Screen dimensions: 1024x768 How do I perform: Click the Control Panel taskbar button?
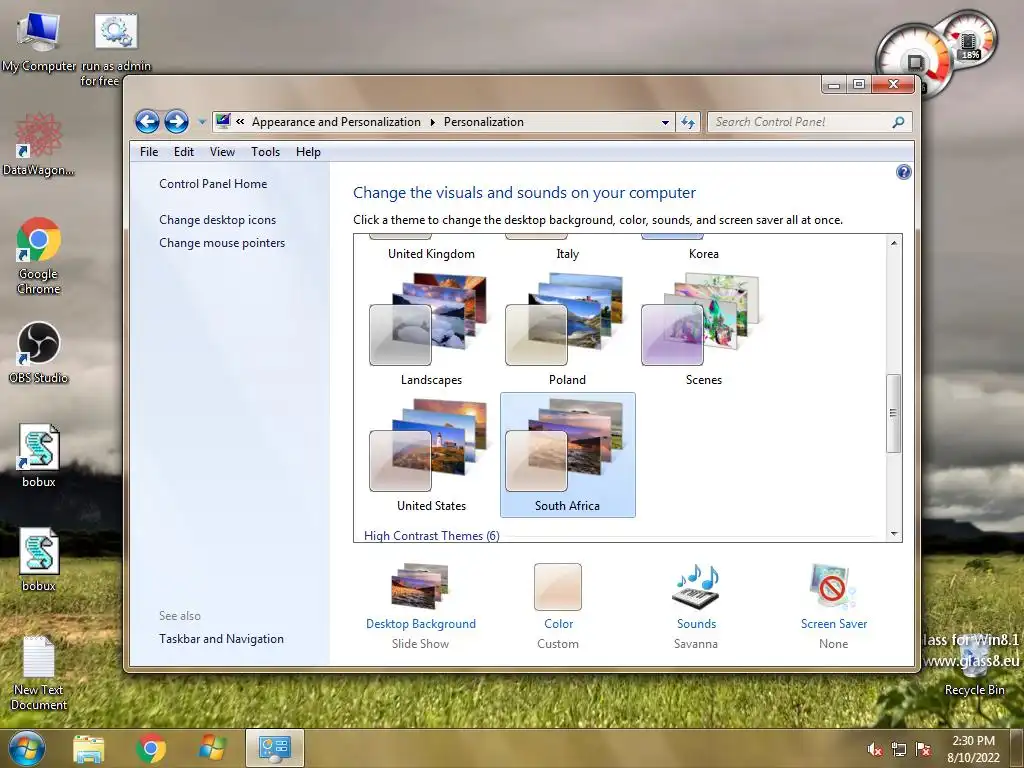point(274,748)
